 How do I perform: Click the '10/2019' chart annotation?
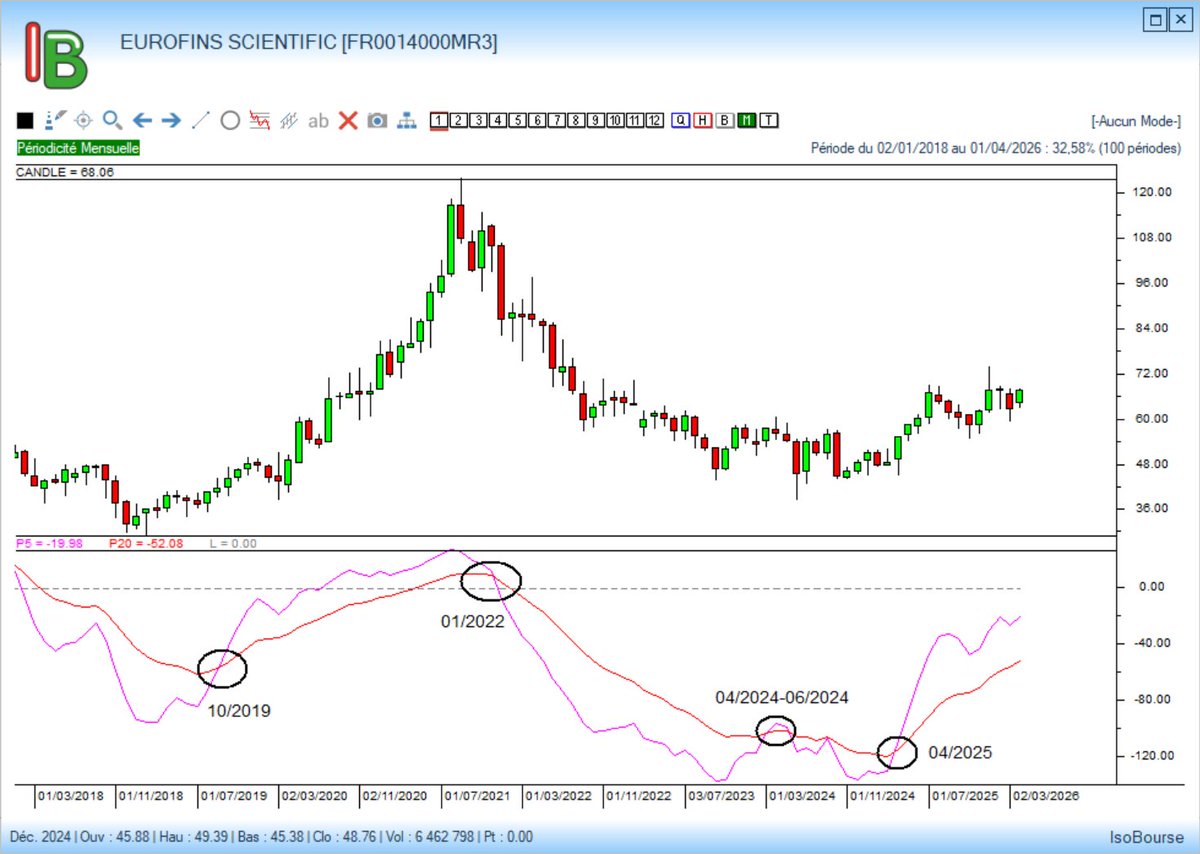click(239, 711)
